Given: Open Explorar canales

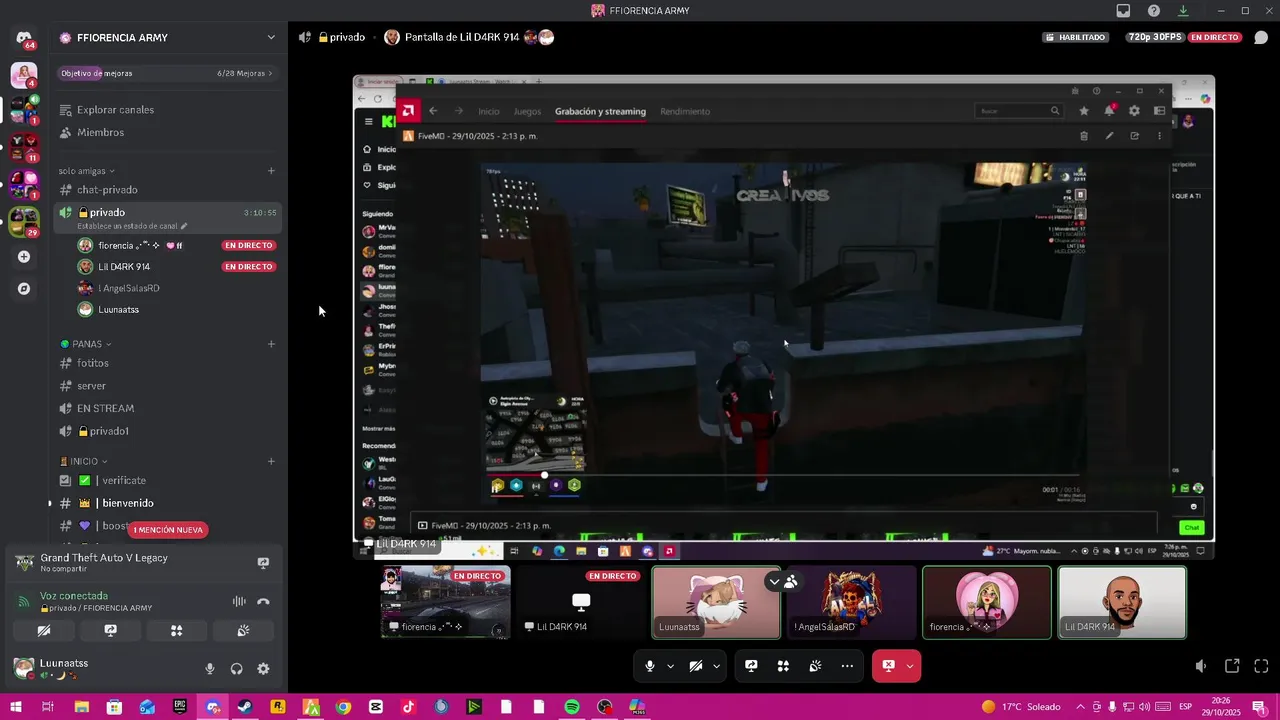Looking at the screenshot, I should [x=167, y=110].
